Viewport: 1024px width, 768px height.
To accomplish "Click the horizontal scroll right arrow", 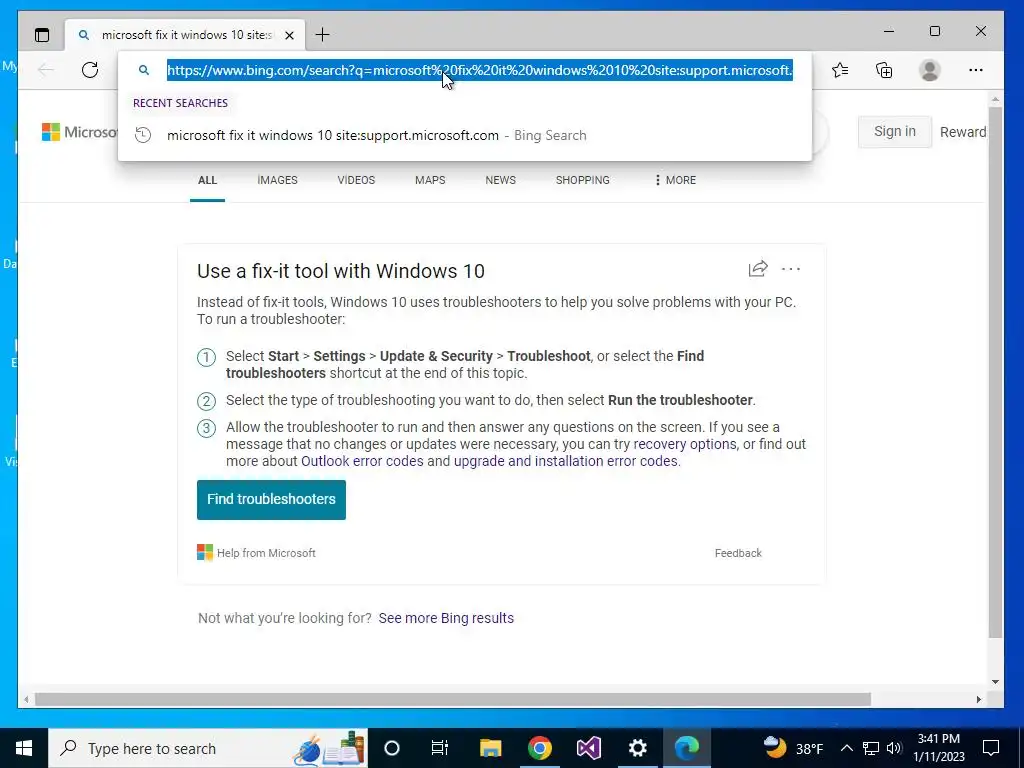I will pos(978,699).
